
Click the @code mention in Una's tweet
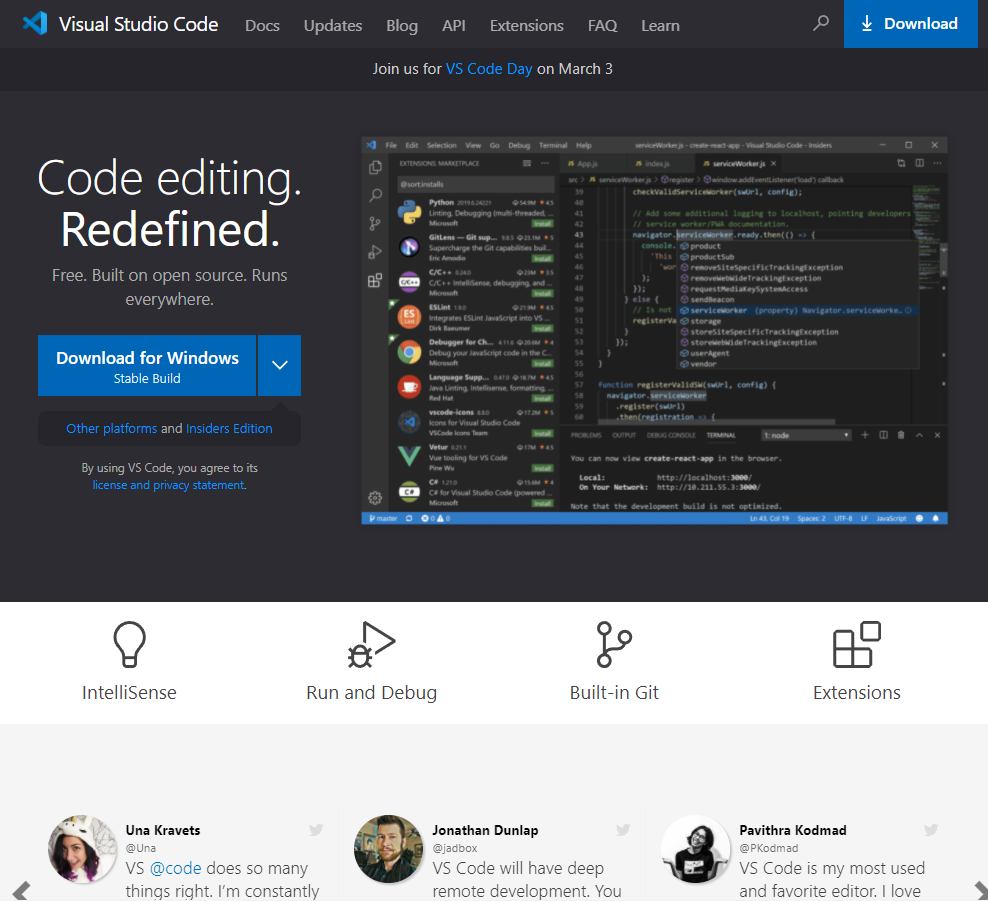click(x=176, y=868)
